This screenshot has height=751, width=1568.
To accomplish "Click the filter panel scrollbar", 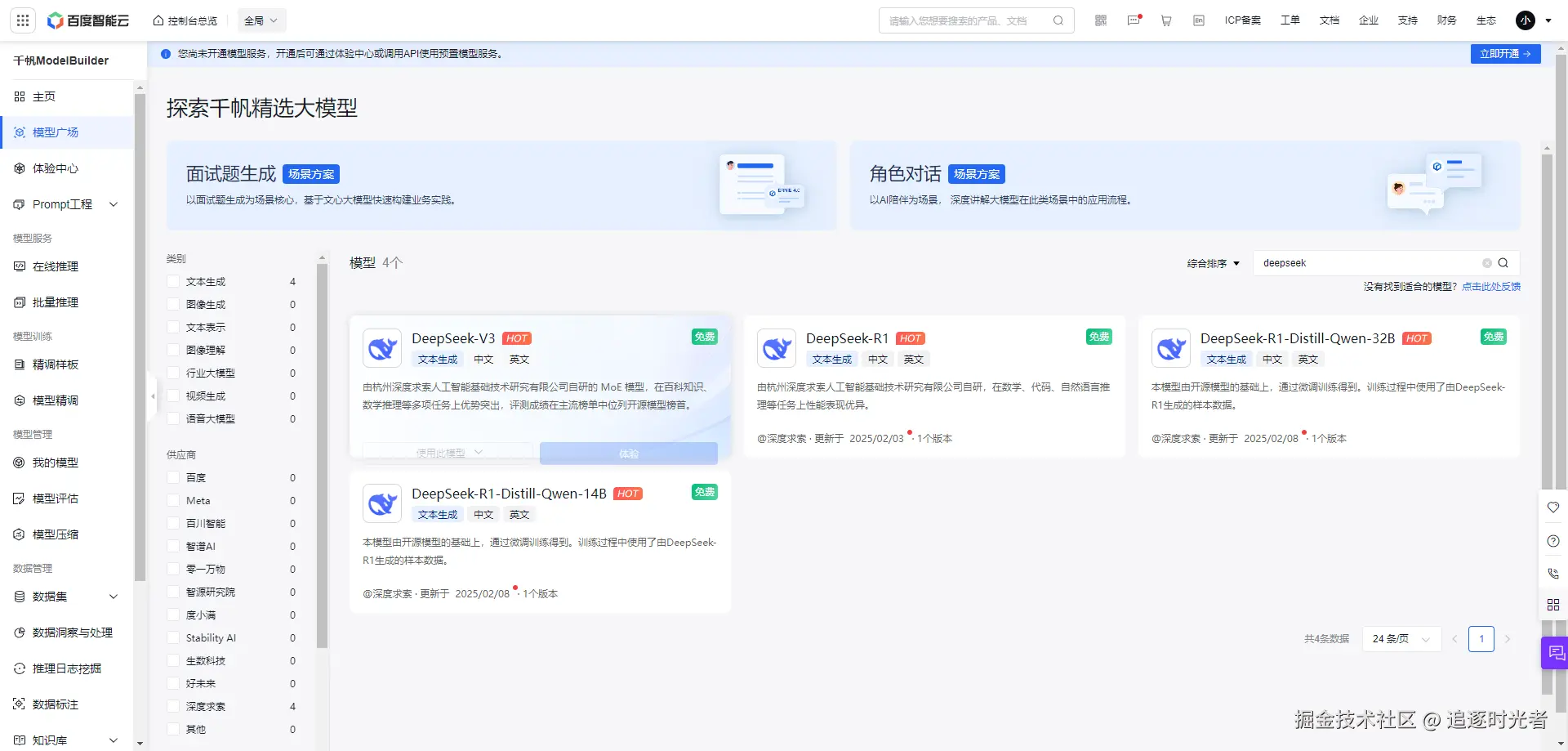I will click(322, 456).
